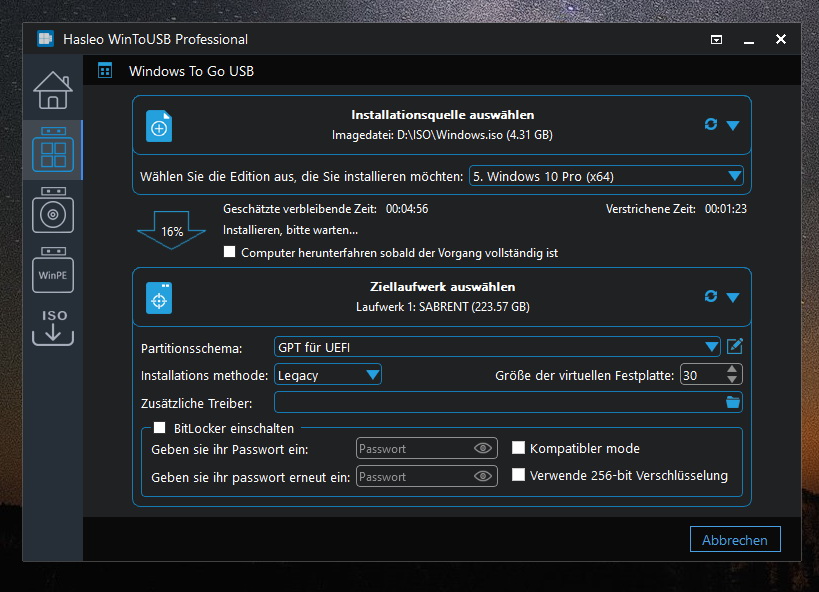Click the first Passwort input field
819x592 pixels.
tap(426, 448)
